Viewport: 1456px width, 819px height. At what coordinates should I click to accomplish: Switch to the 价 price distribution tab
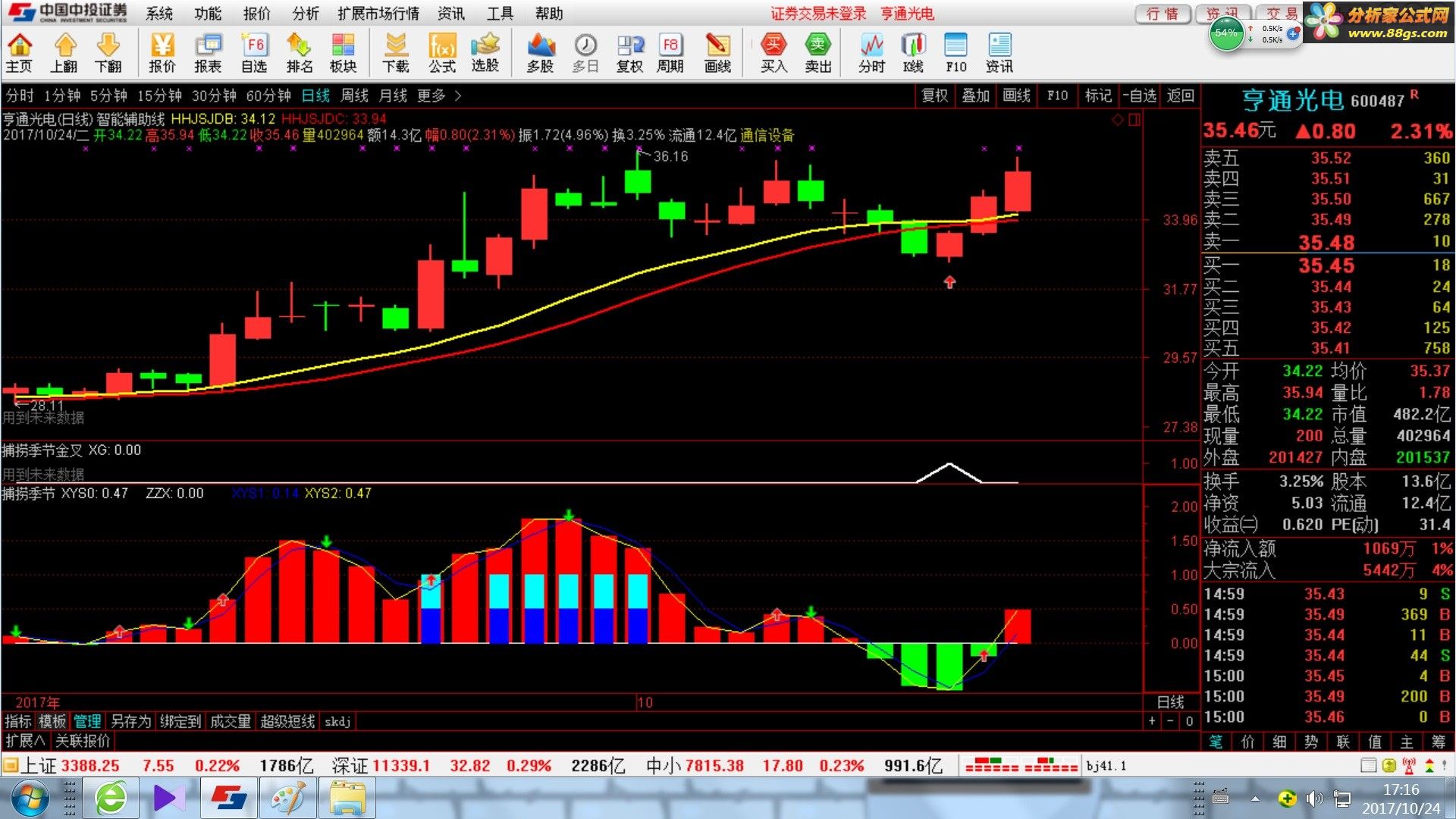(x=1248, y=742)
